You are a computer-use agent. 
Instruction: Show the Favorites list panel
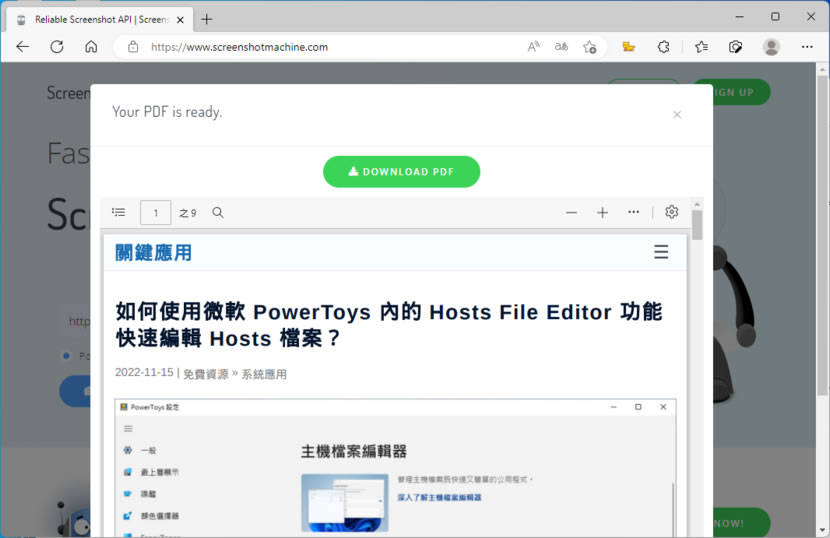pyautogui.click(x=701, y=47)
